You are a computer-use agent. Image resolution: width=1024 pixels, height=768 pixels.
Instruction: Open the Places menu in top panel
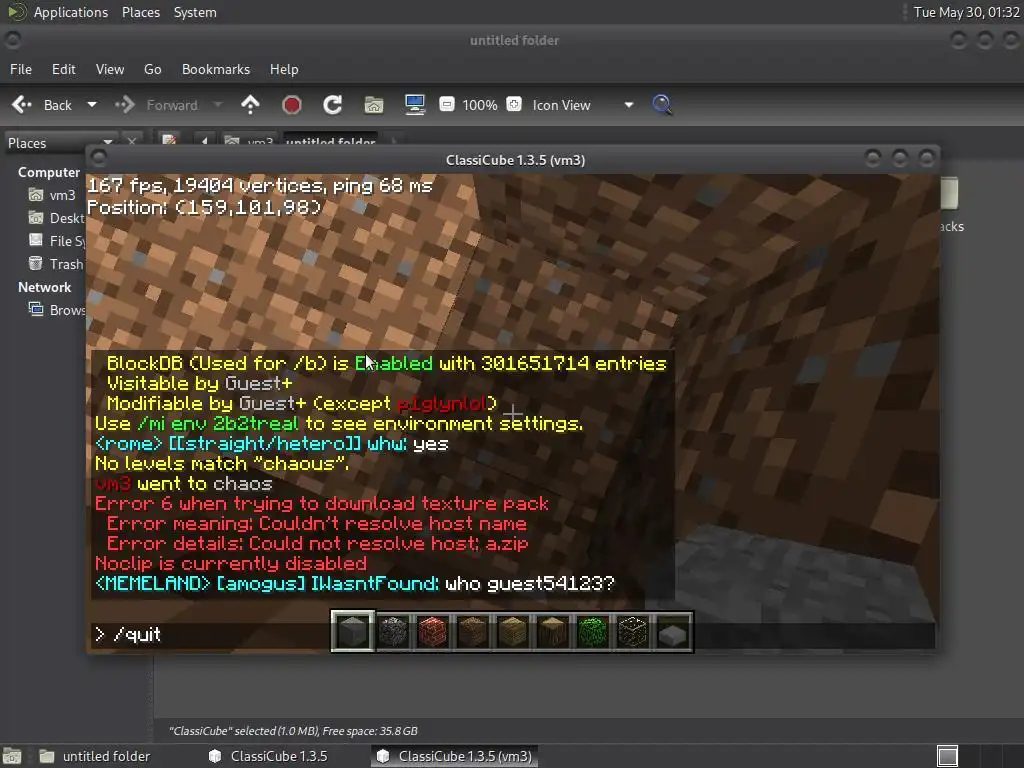click(141, 12)
